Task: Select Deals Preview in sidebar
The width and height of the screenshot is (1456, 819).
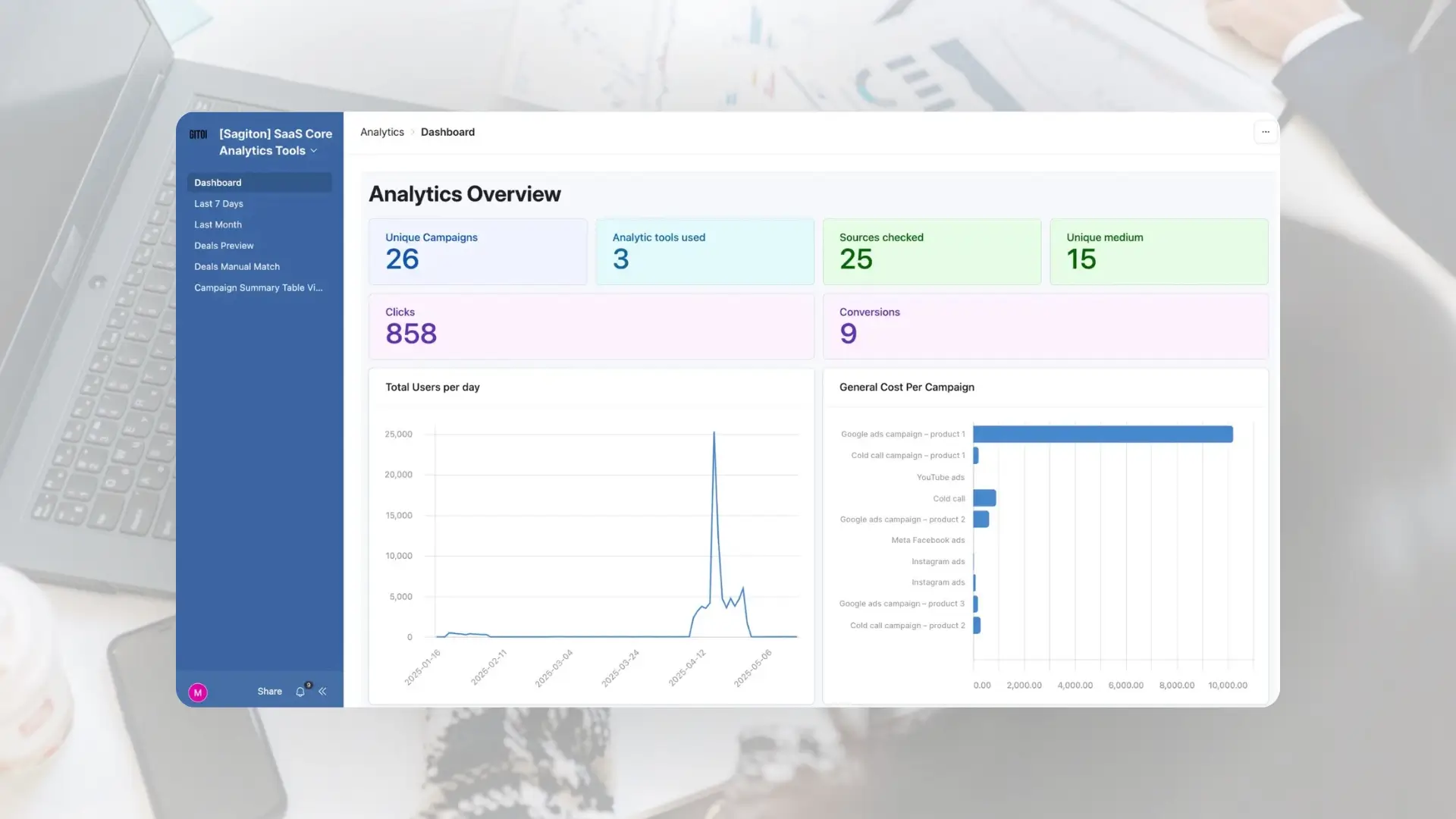Action: point(224,246)
